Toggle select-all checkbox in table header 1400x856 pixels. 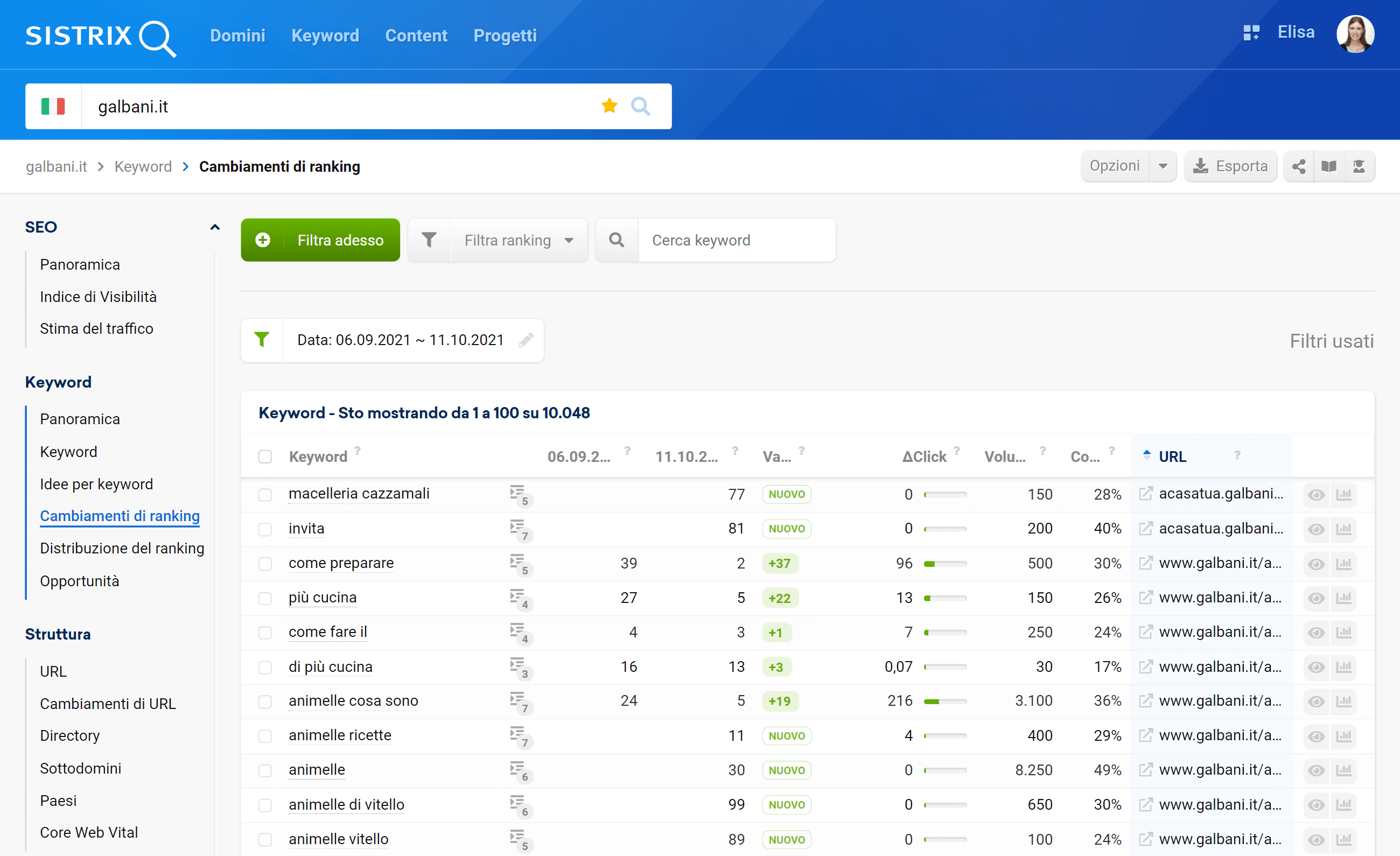[265, 456]
